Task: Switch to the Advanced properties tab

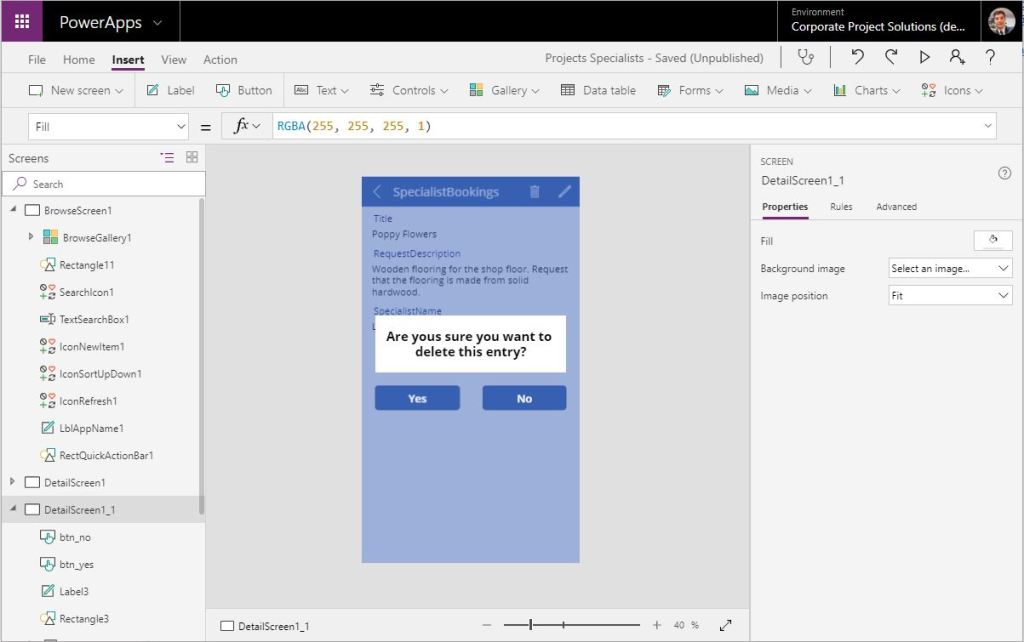Action: pyautogui.click(x=895, y=207)
